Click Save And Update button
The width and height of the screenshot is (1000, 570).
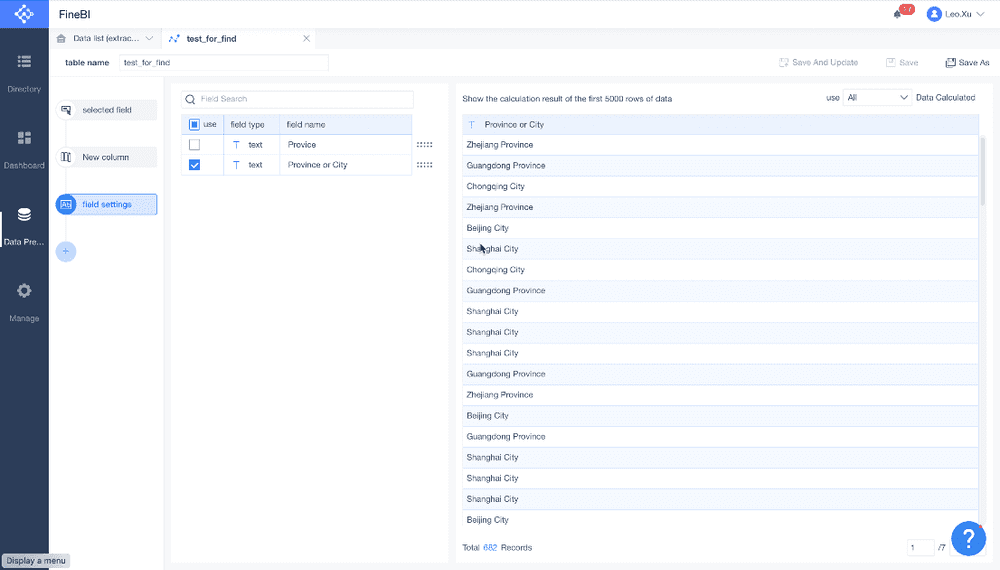point(818,62)
